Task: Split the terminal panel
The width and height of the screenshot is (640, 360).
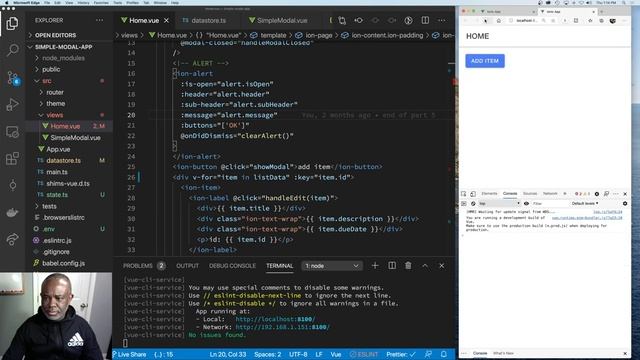Action: click(x=392, y=266)
